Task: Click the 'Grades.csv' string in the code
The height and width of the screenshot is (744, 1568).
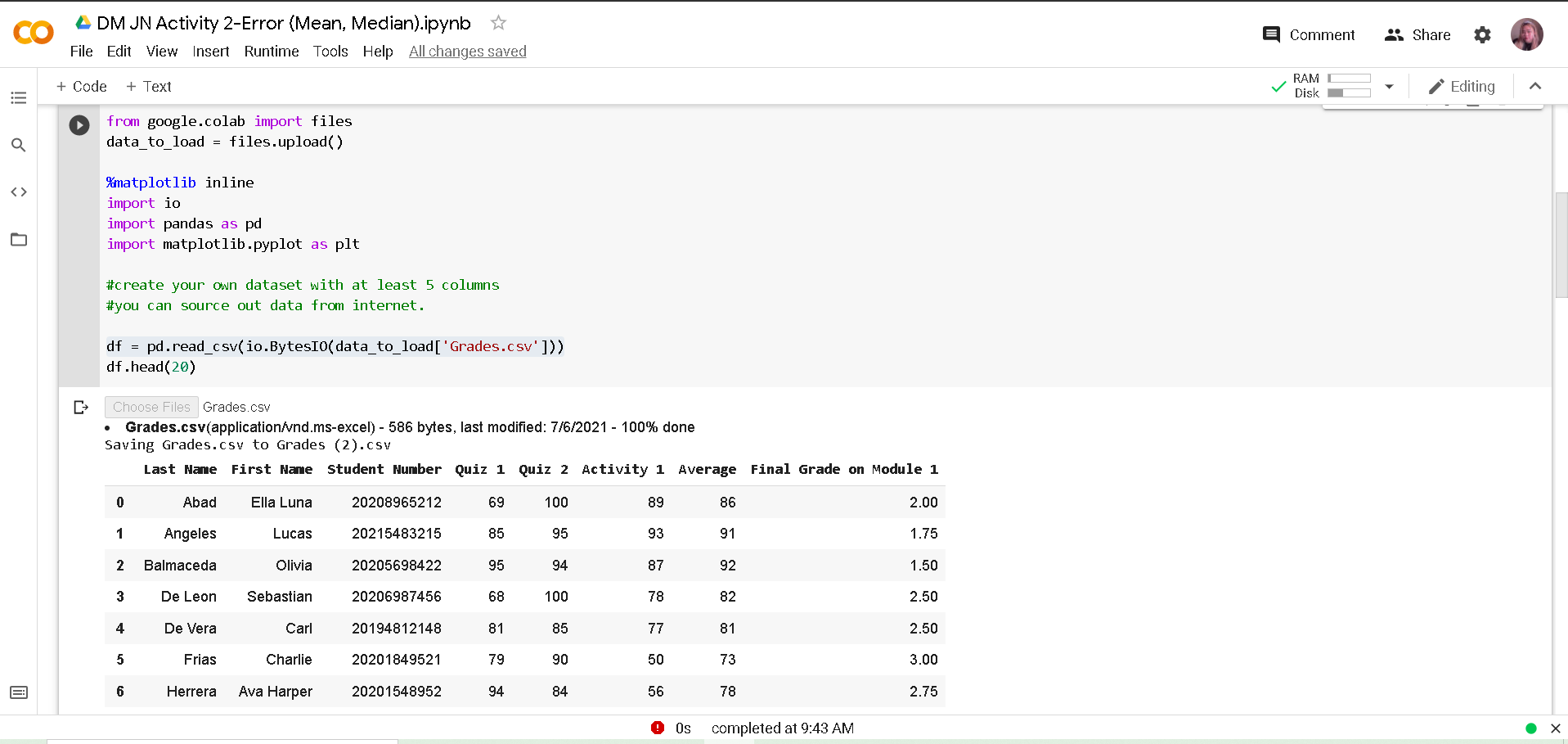Action: 491,346
